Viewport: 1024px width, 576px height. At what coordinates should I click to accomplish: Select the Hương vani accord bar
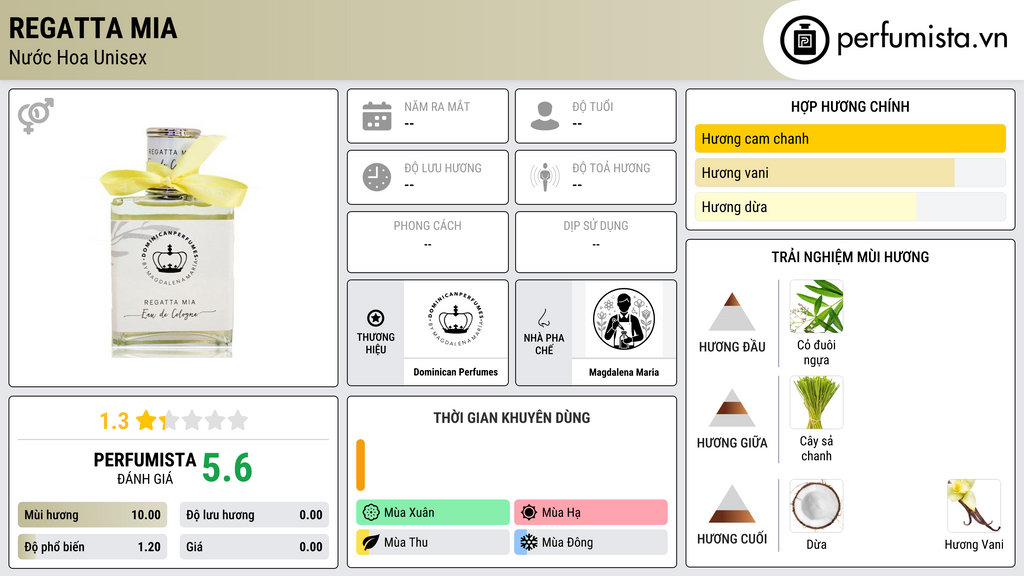click(x=850, y=173)
